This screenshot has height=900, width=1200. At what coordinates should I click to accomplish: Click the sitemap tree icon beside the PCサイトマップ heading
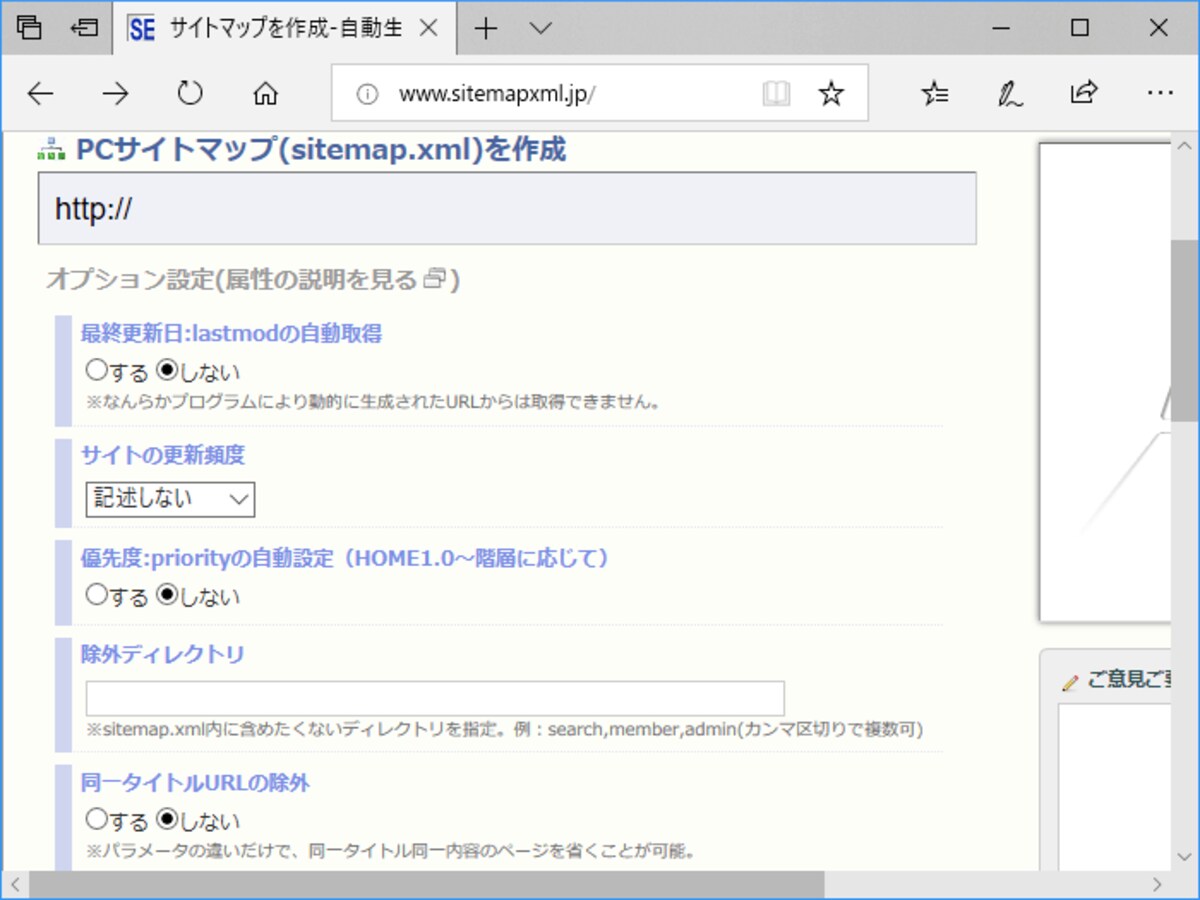coord(51,151)
